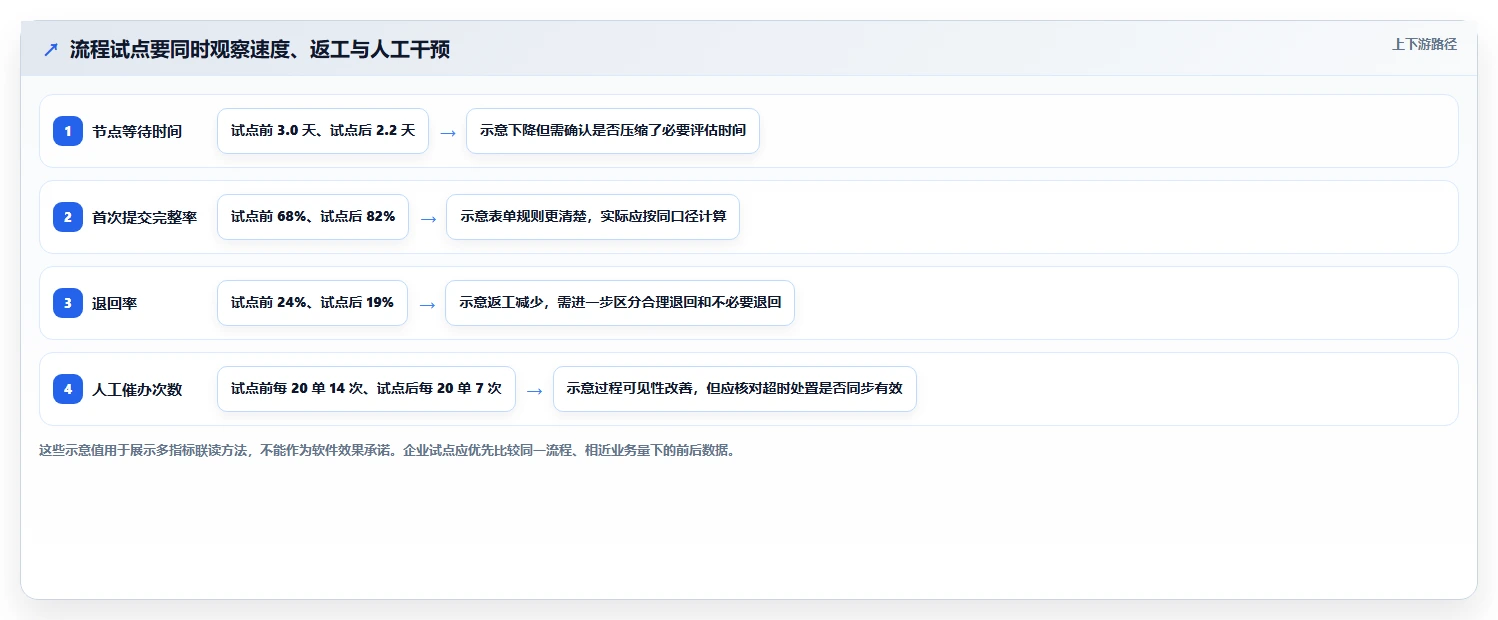Screen dimensions: 1498x620
Task: Click the 节点等待时间 label
Action: tap(137, 131)
